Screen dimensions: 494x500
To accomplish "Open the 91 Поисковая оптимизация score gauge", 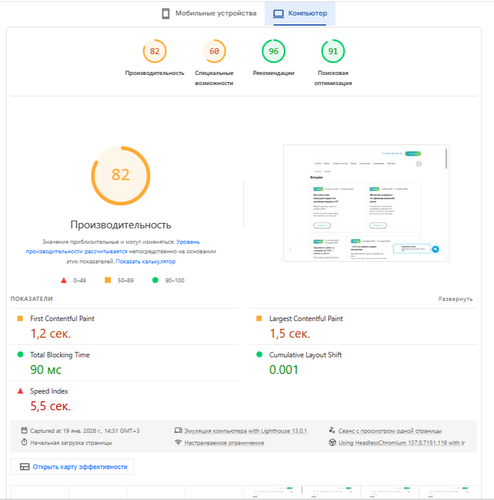I will click(x=333, y=51).
